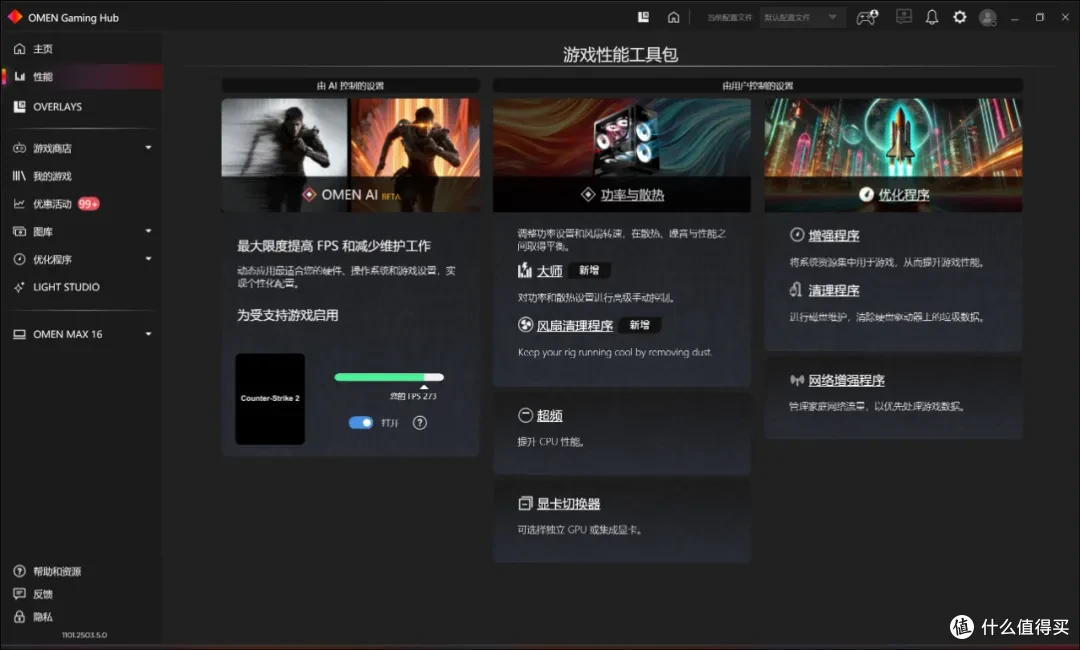Open OMEN MAX 16 device entry
The height and width of the screenshot is (650, 1080).
coord(68,334)
